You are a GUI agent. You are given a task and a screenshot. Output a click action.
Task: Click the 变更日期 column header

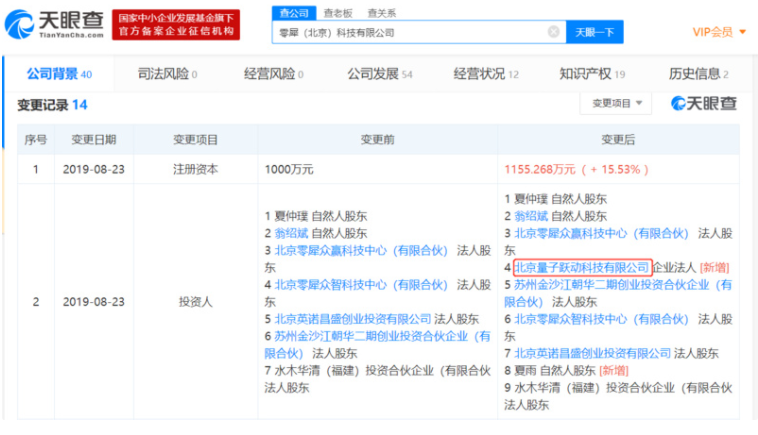click(x=94, y=140)
